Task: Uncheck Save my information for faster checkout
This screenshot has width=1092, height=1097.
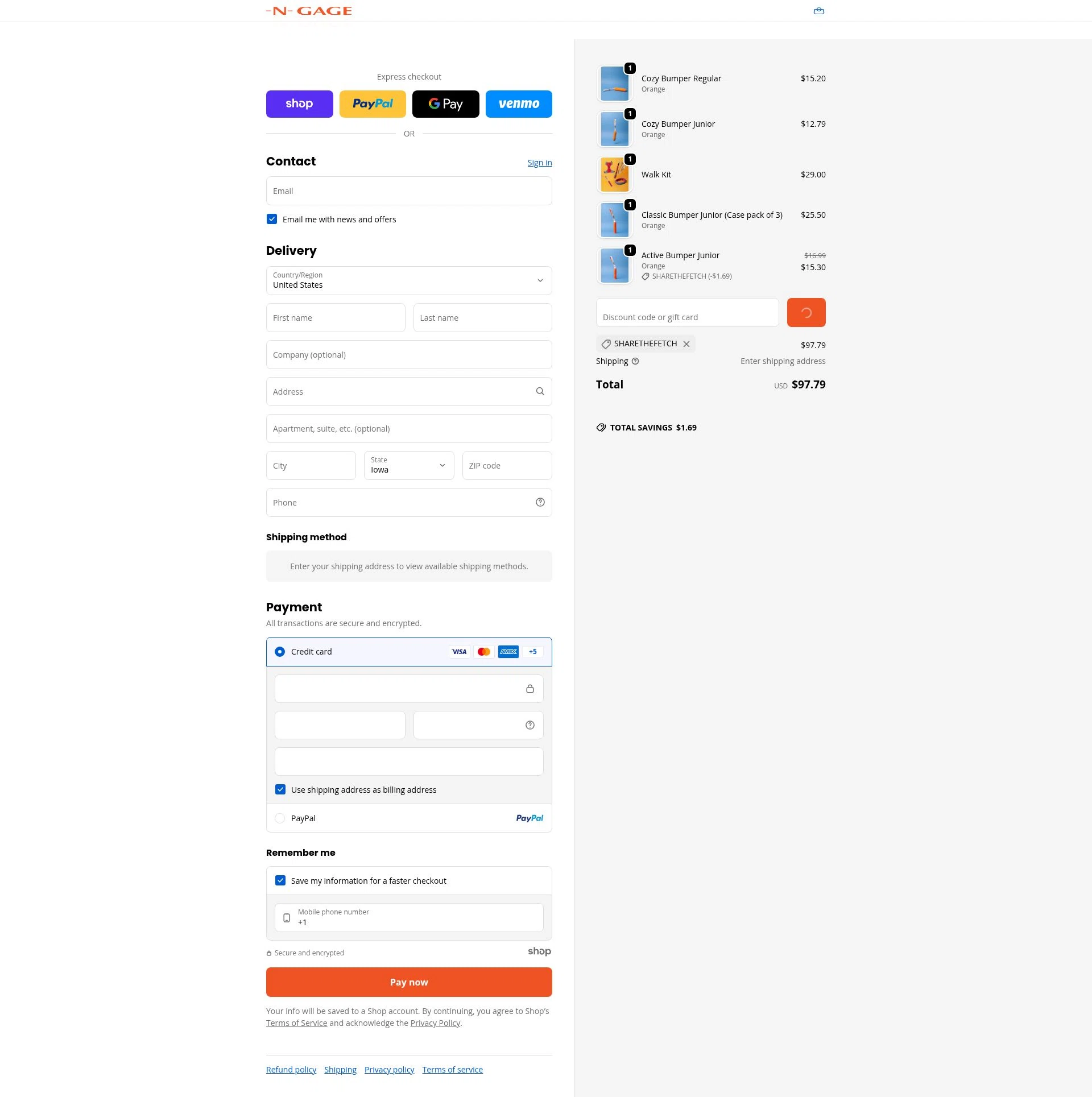Action: (280, 880)
